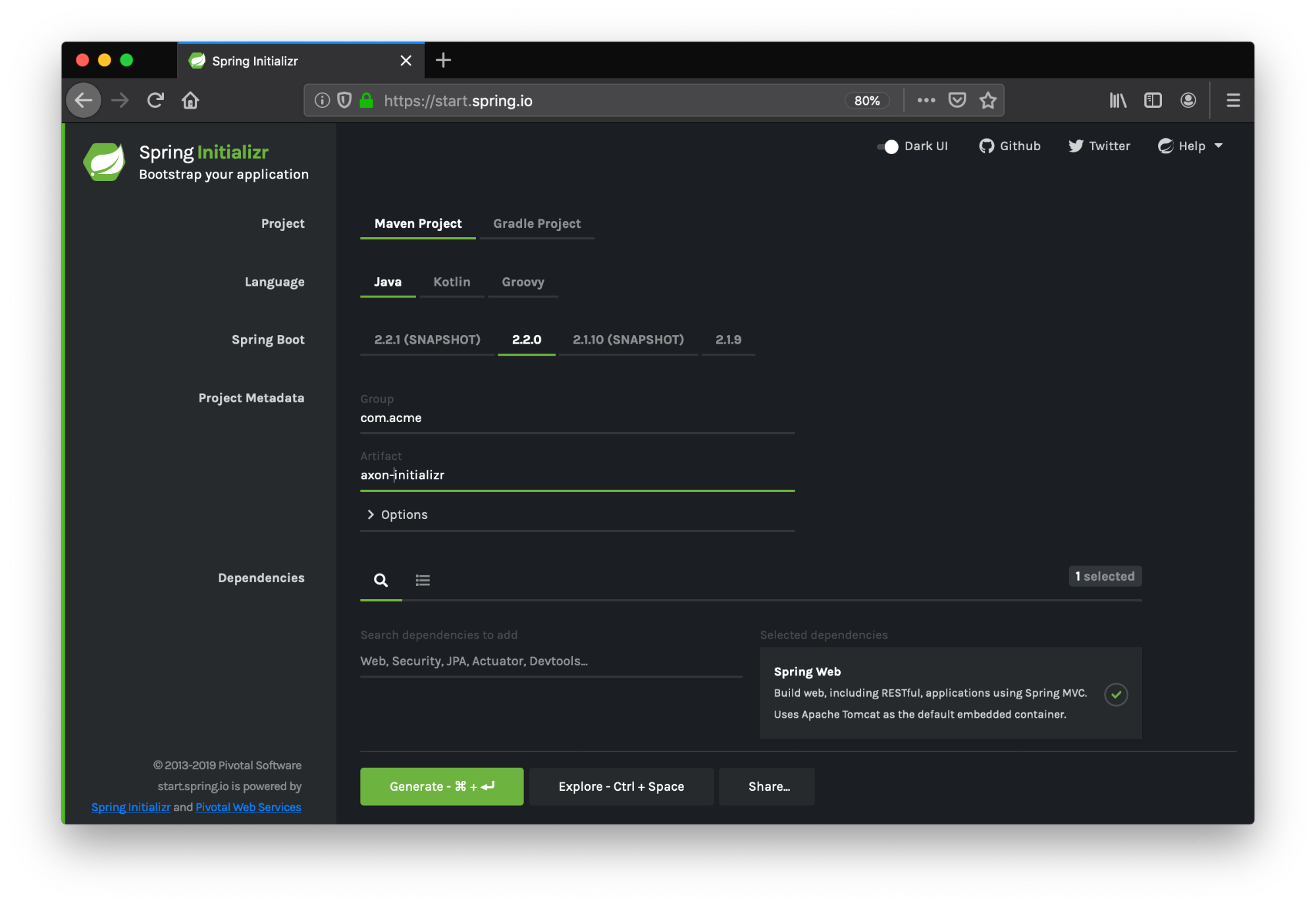Reload the page

[155, 100]
